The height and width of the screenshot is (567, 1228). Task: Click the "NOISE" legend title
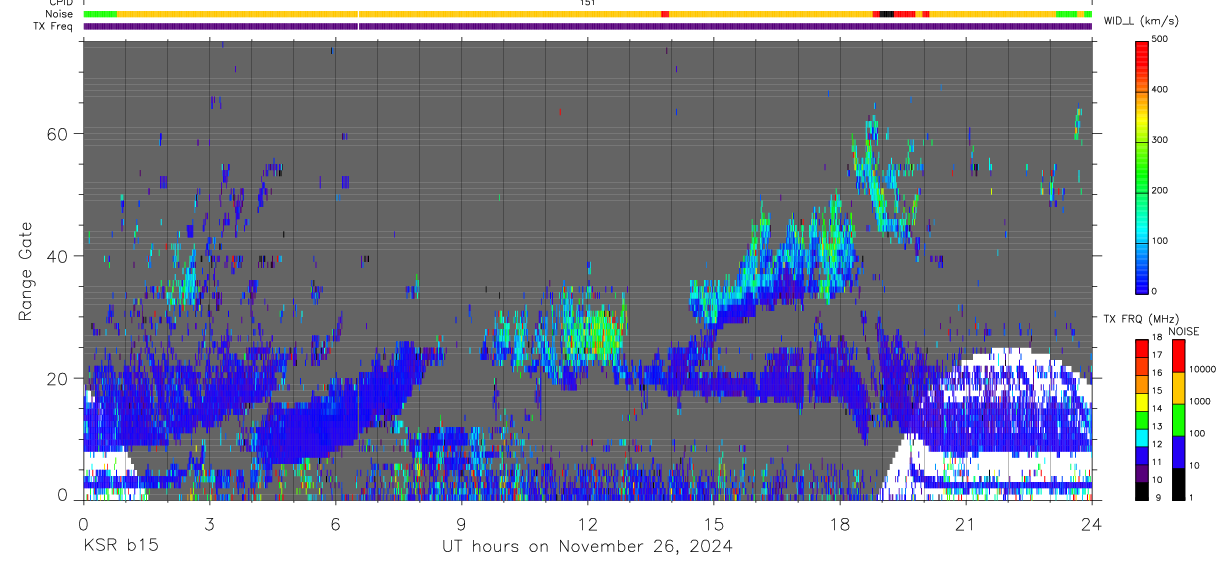(1183, 331)
